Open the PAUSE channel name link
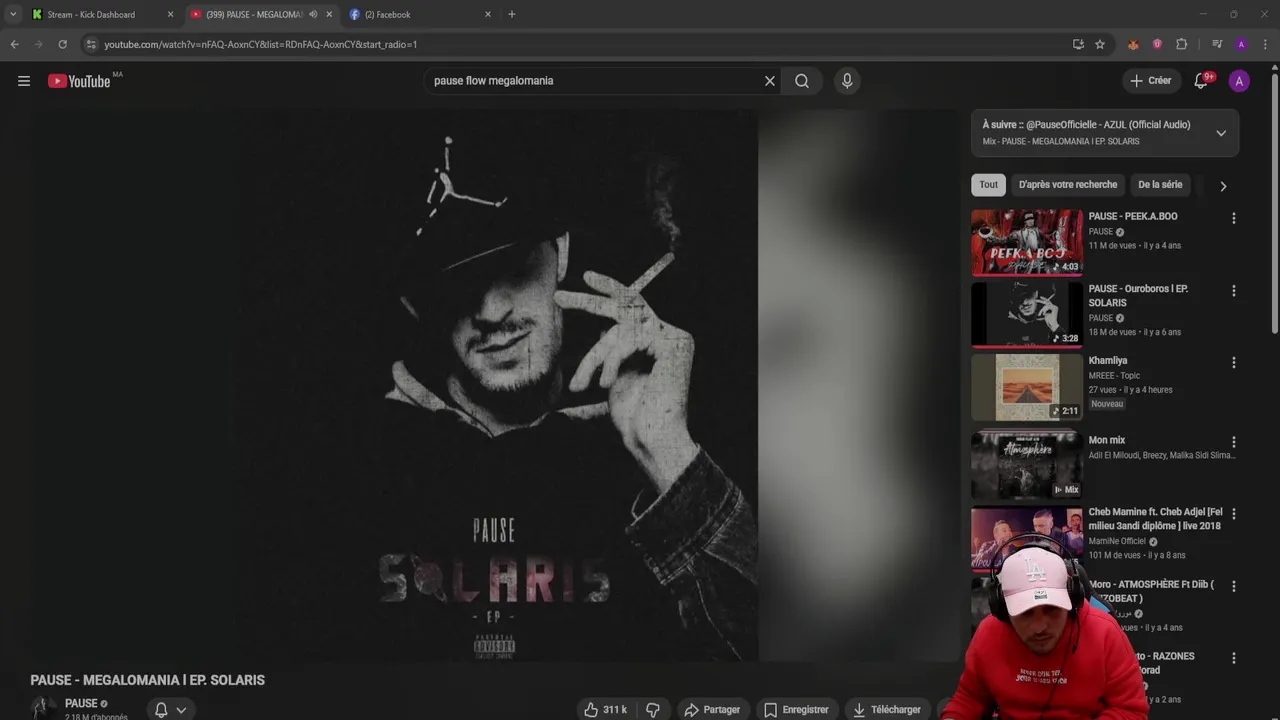The height and width of the screenshot is (720, 1280). 81,704
